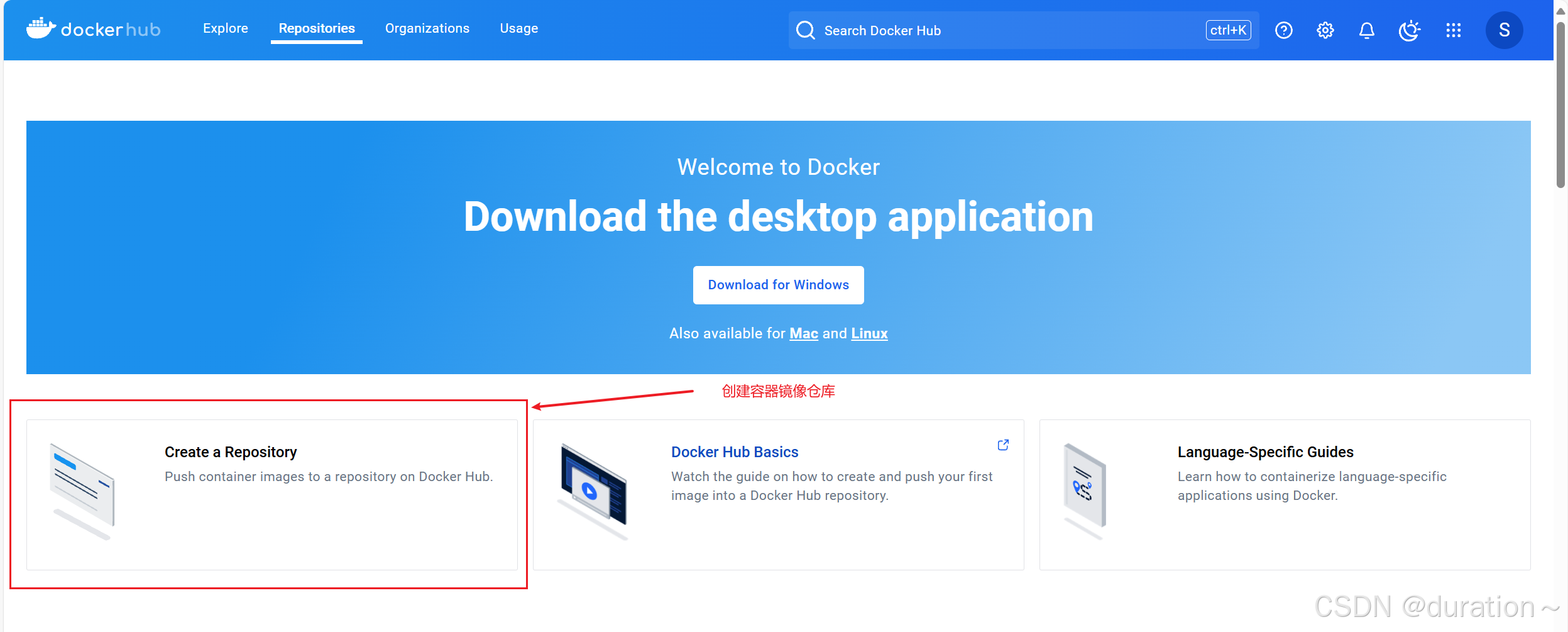
Task: Click 'Push container images to a repository' text
Action: click(329, 477)
